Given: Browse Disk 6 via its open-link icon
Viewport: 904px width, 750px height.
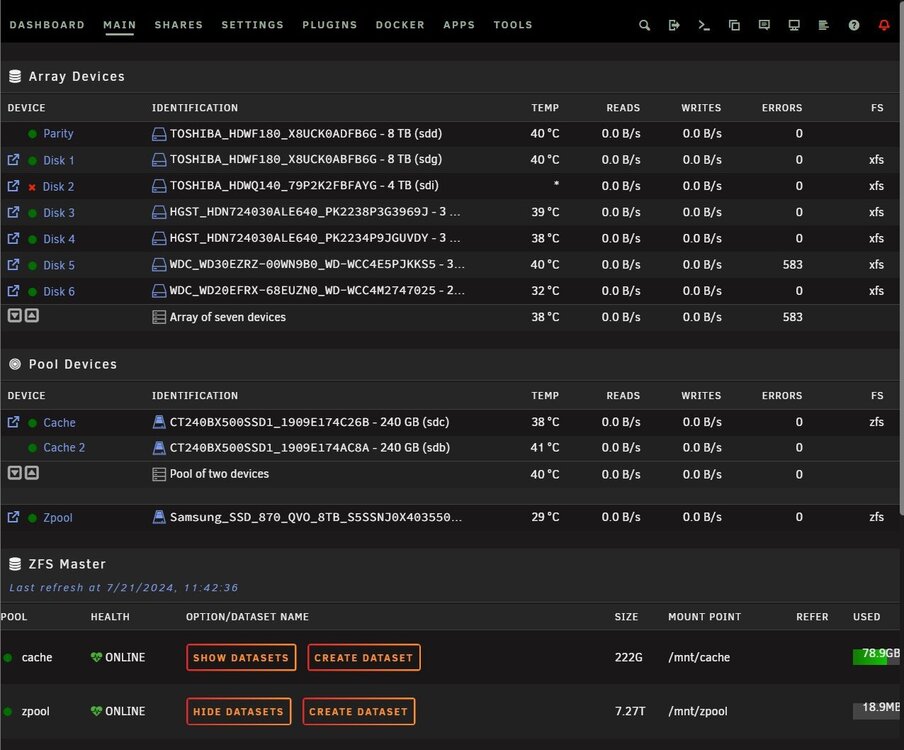Looking at the screenshot, I should [13, 291].
